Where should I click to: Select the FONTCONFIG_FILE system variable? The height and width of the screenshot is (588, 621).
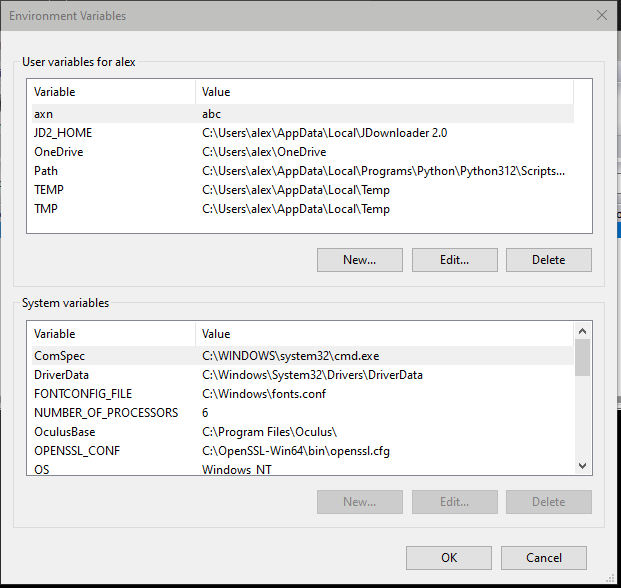pos(303,394)
